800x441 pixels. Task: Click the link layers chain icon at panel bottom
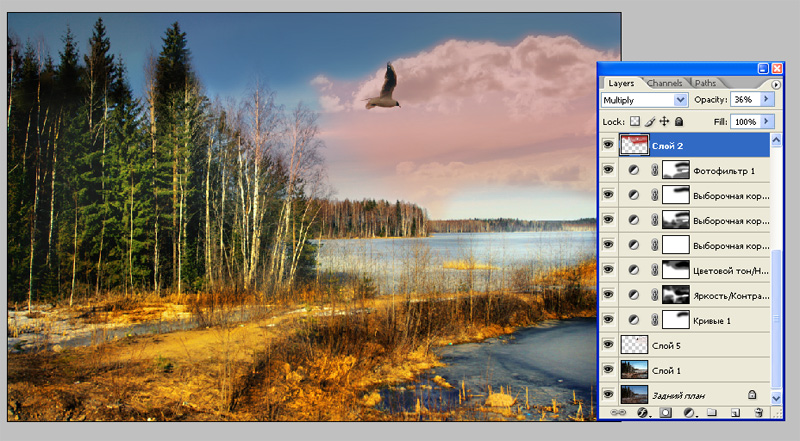(x=618, y=412)
